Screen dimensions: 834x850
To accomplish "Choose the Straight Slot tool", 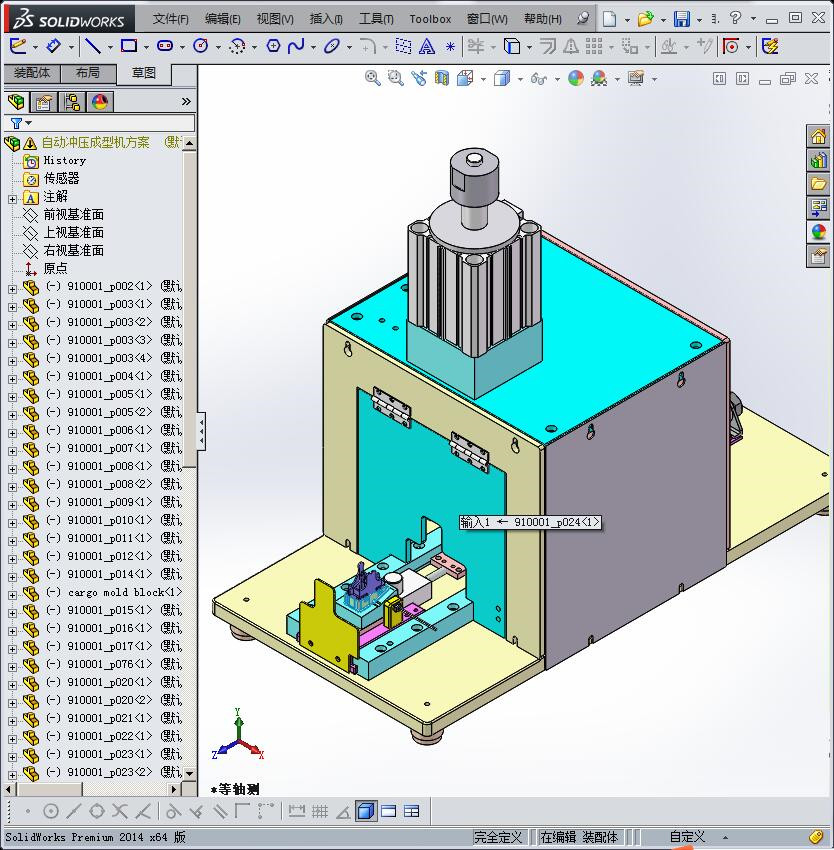I will [165, 46].
